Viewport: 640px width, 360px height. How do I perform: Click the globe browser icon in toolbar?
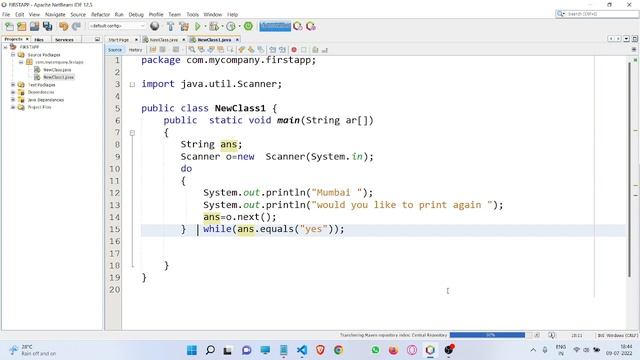[155, 27]
